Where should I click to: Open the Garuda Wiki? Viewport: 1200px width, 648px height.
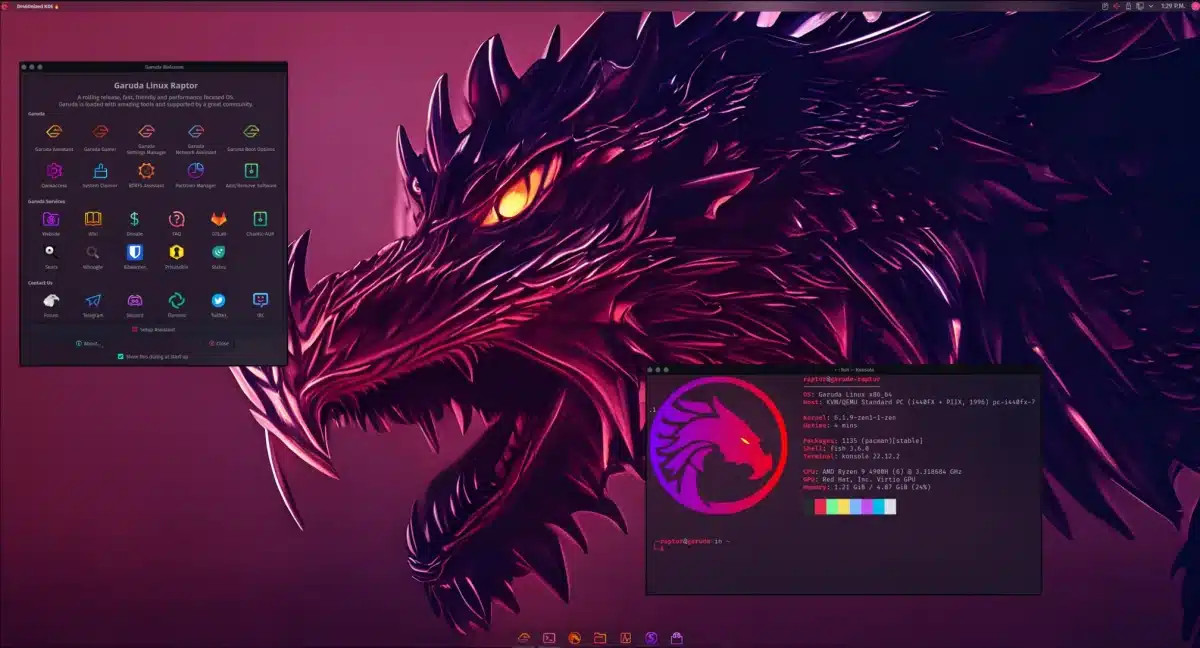click(x=93, y=220)
